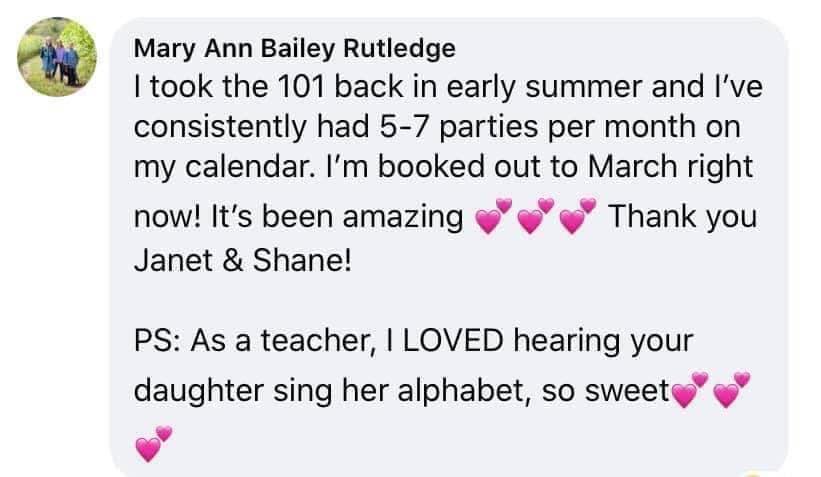The image size is (821, 477).
Task: Click the first heart emoji after "amazing"
Action: 493,216
